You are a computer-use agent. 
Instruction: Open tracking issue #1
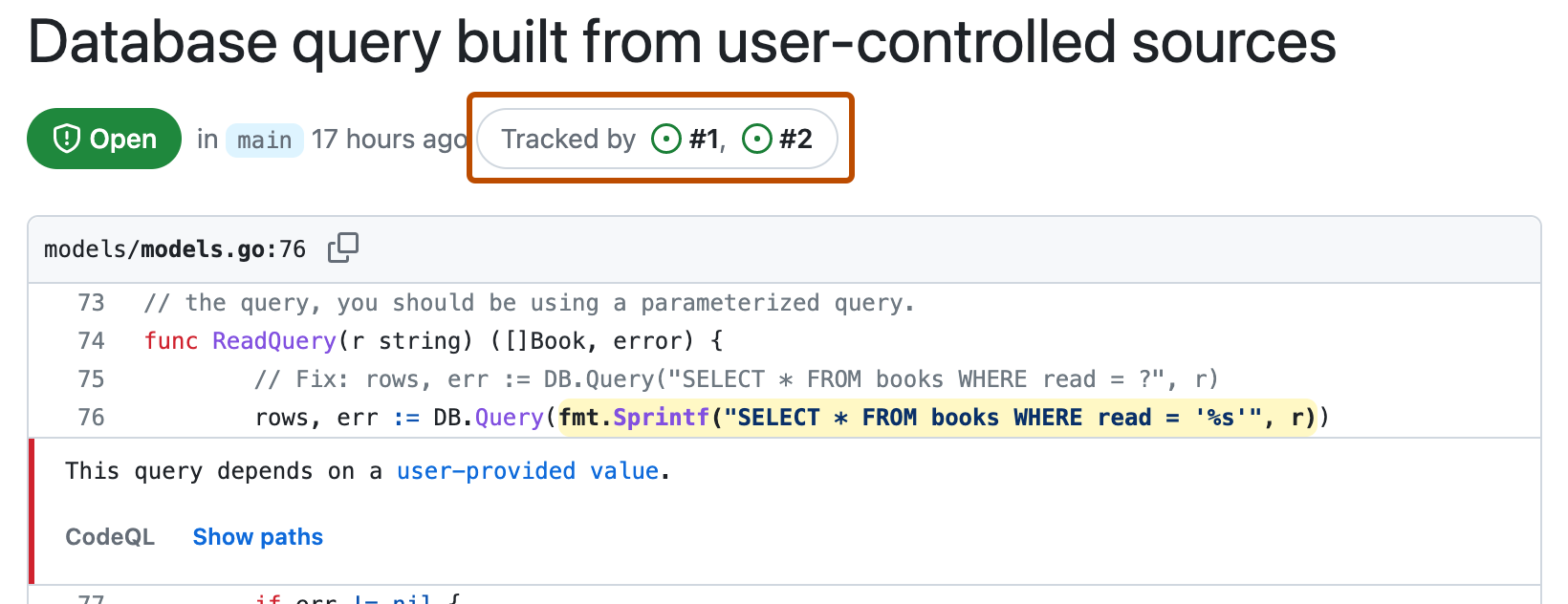(x=705, y=139)
